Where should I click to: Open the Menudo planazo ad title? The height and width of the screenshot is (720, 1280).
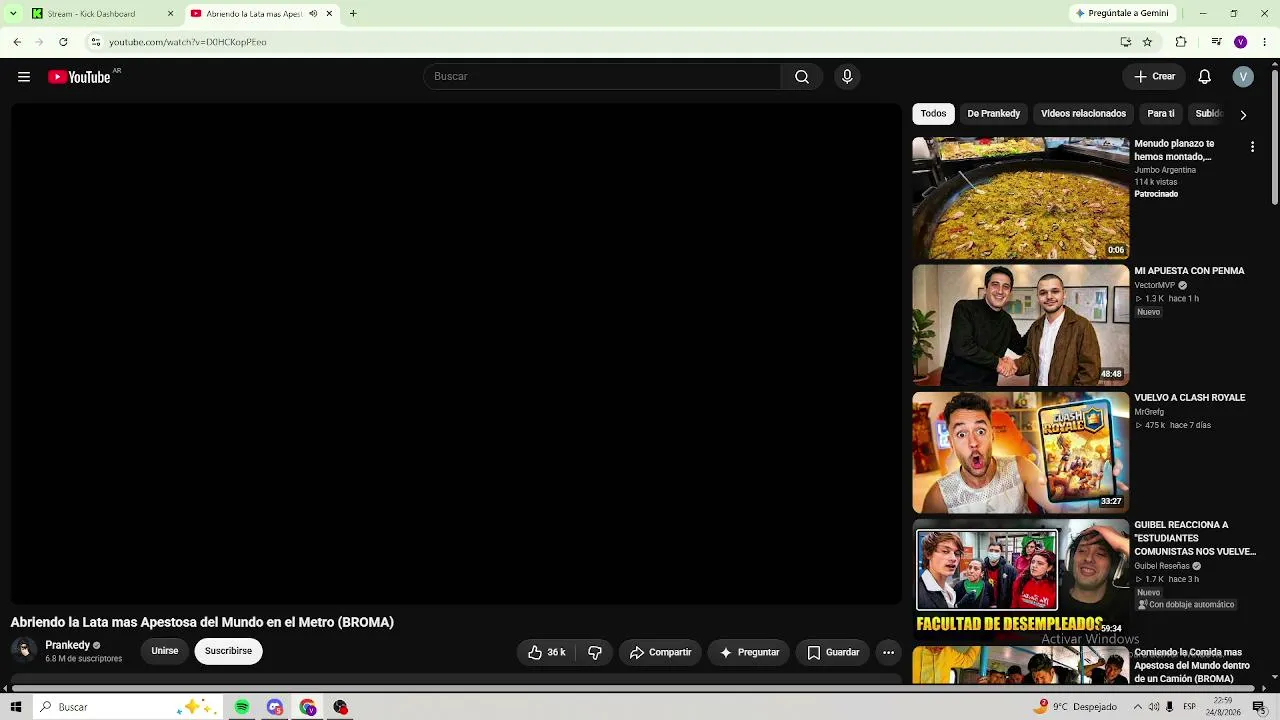click(x=1174, y=150)
